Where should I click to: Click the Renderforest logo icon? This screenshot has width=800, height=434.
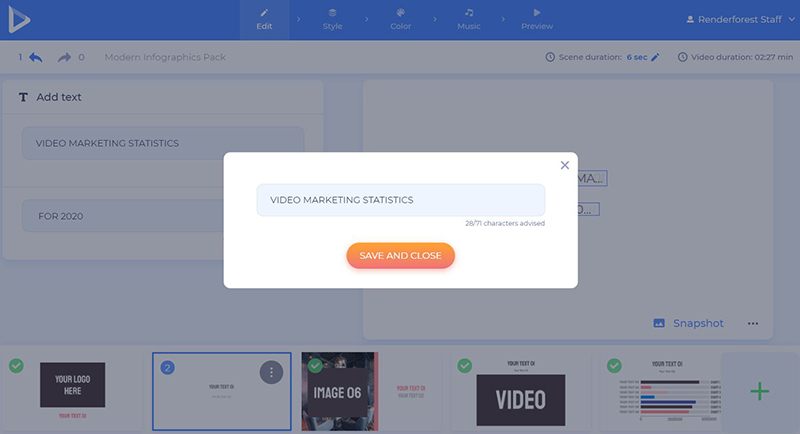pyautogui.click(x=20, y=20)
